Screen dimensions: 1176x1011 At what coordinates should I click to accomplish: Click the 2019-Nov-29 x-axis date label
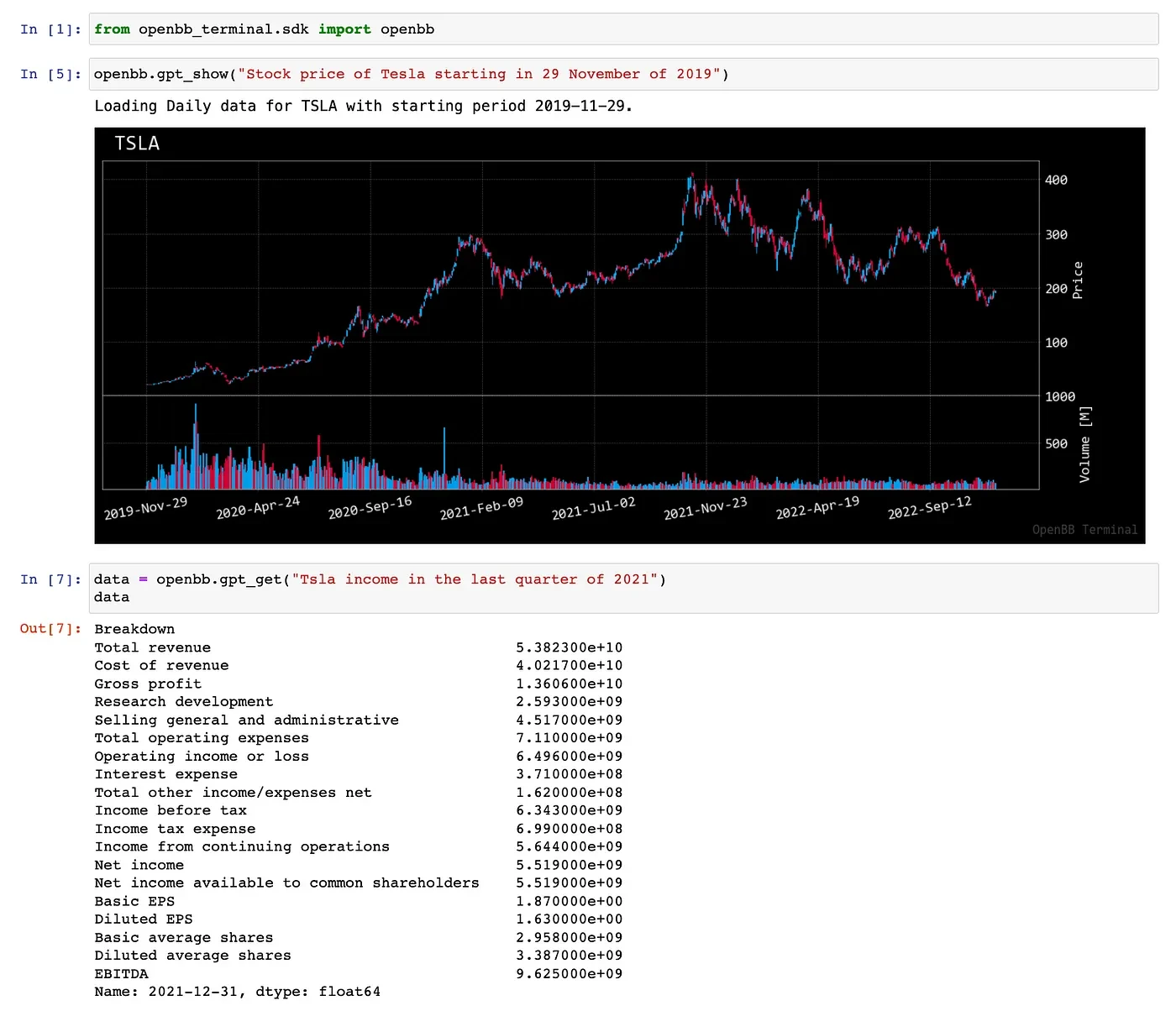point(145,508)
